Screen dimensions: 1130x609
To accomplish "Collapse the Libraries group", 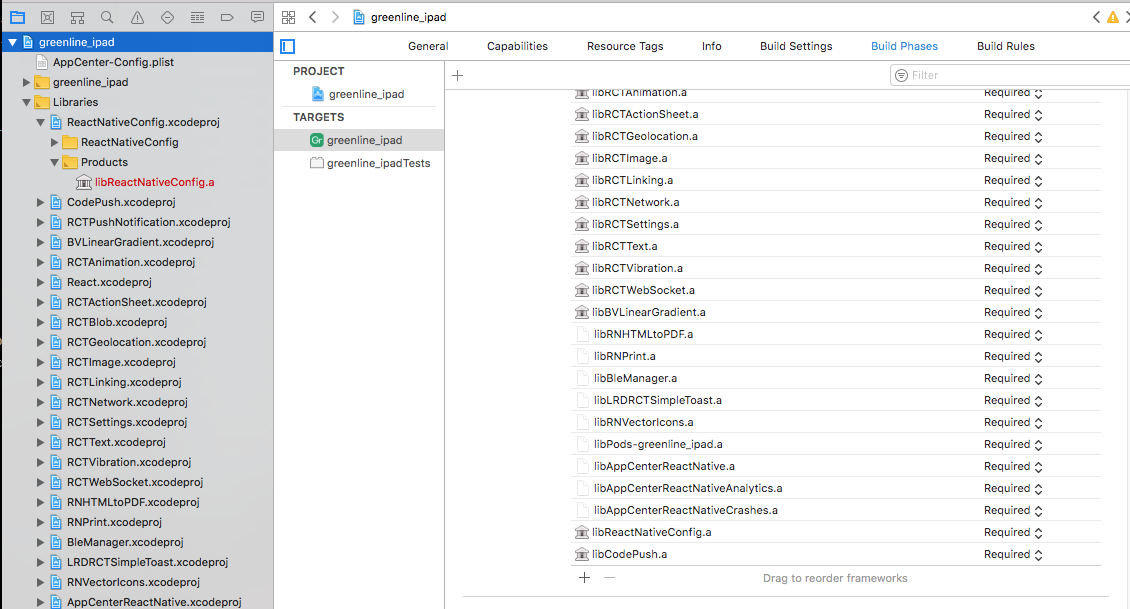I will (x=27, y=102).
